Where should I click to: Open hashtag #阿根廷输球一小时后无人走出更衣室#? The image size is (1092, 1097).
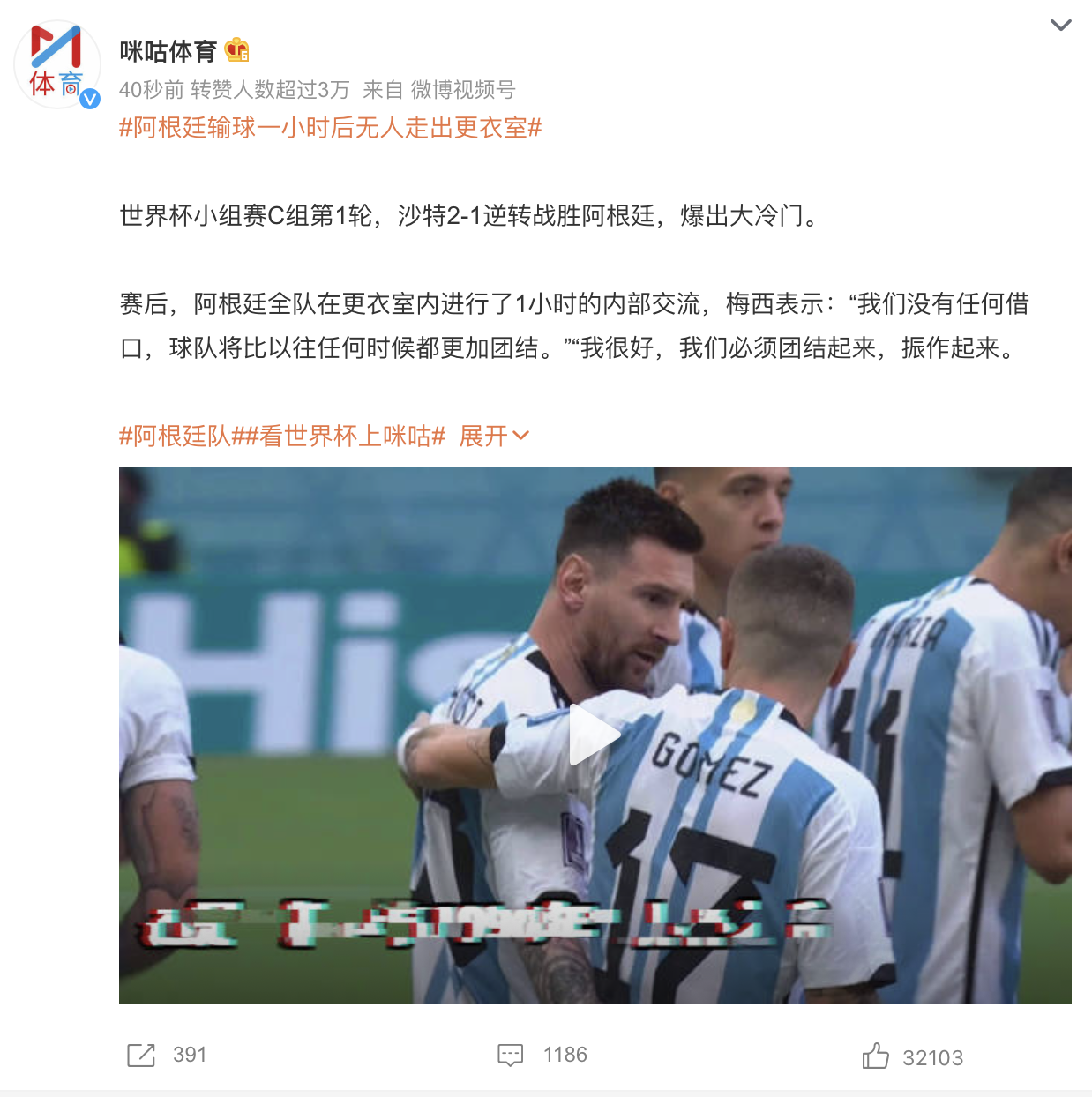(330, 128)
